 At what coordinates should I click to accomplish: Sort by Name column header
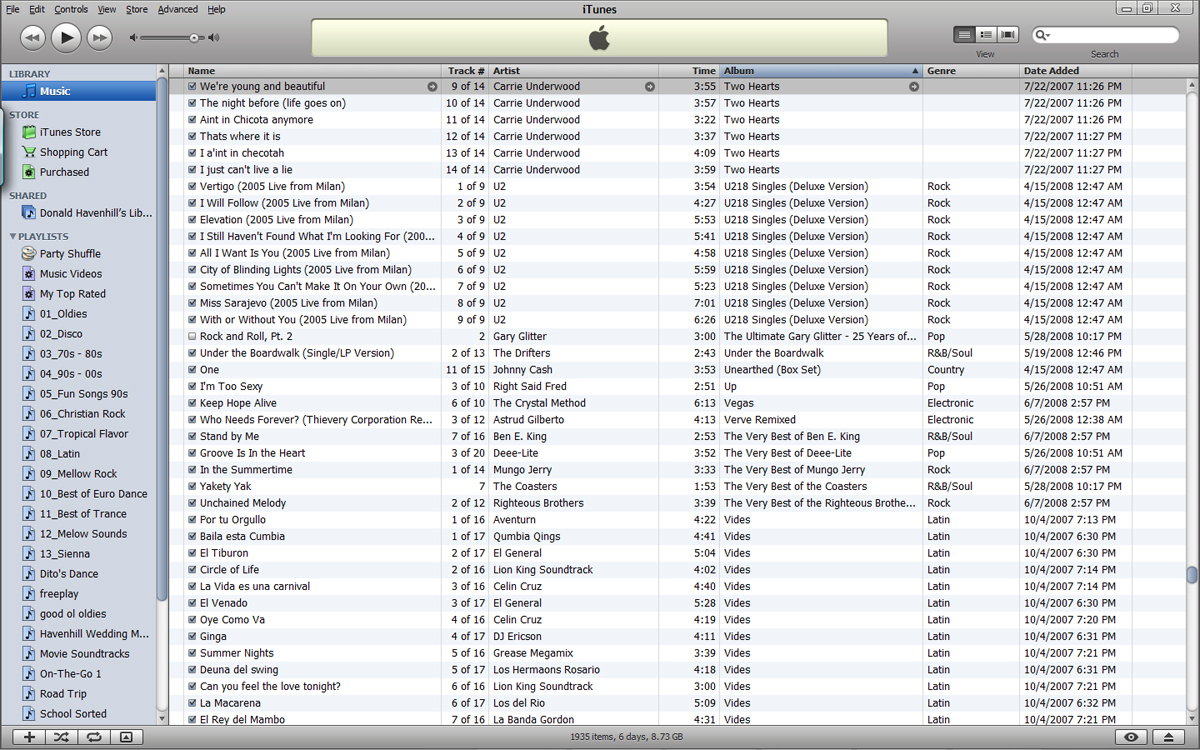[313, 71]
